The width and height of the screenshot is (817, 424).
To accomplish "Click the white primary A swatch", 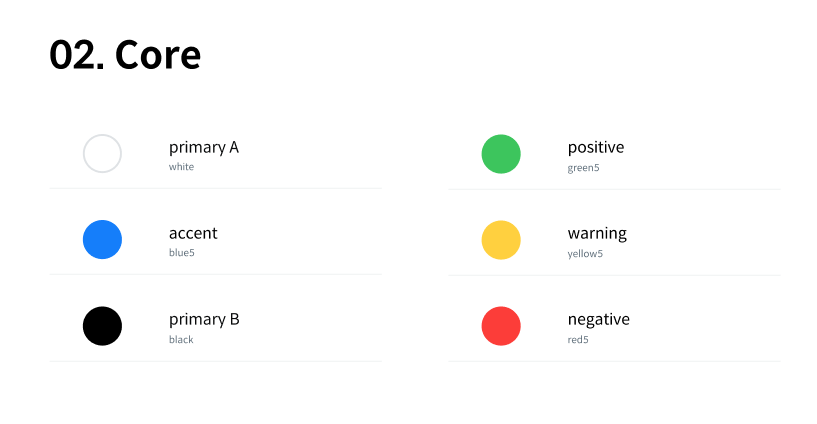I will pos(102,154).
